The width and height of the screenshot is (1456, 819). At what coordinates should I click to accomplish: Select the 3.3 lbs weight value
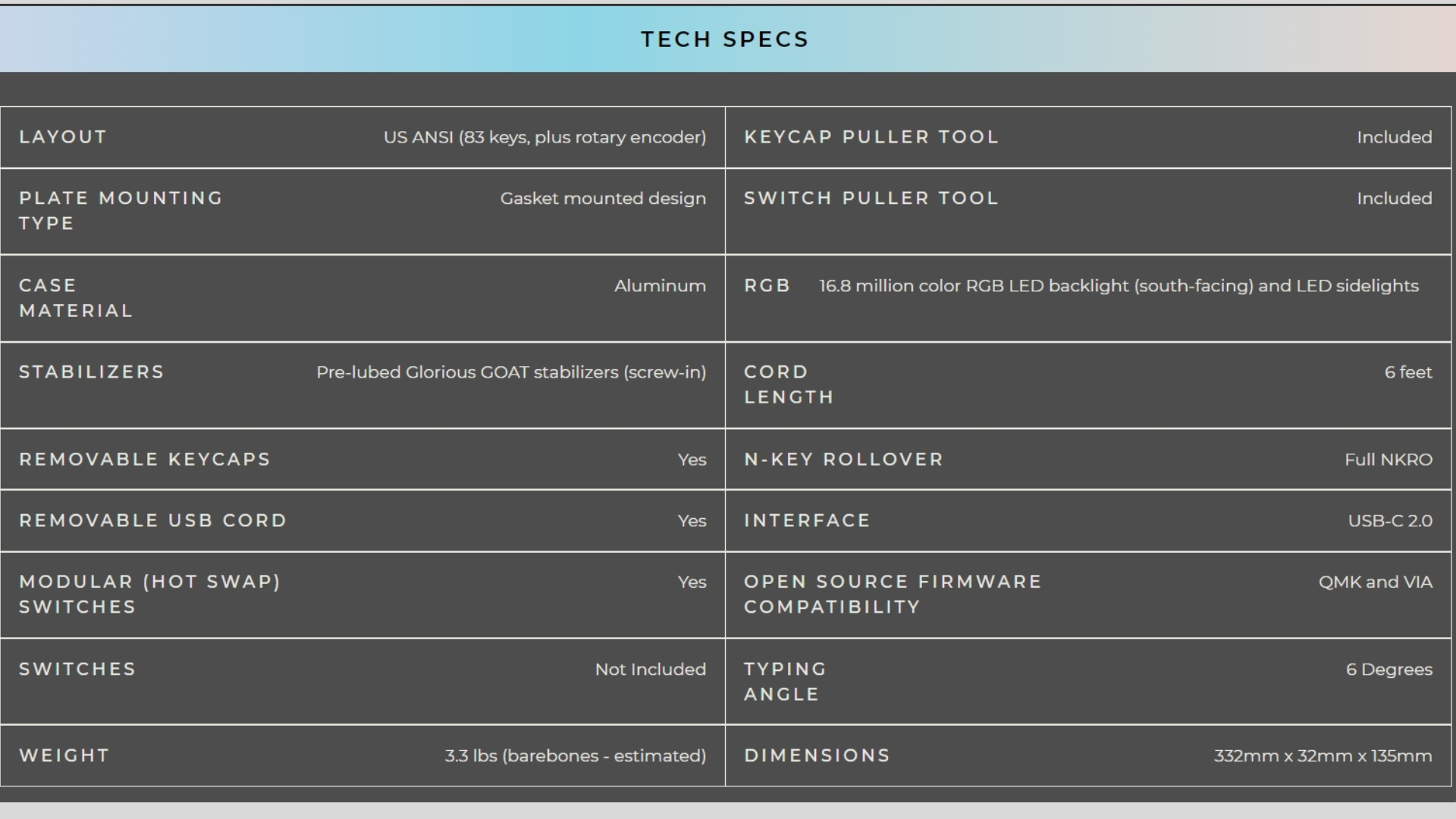[x=575, y=756]
